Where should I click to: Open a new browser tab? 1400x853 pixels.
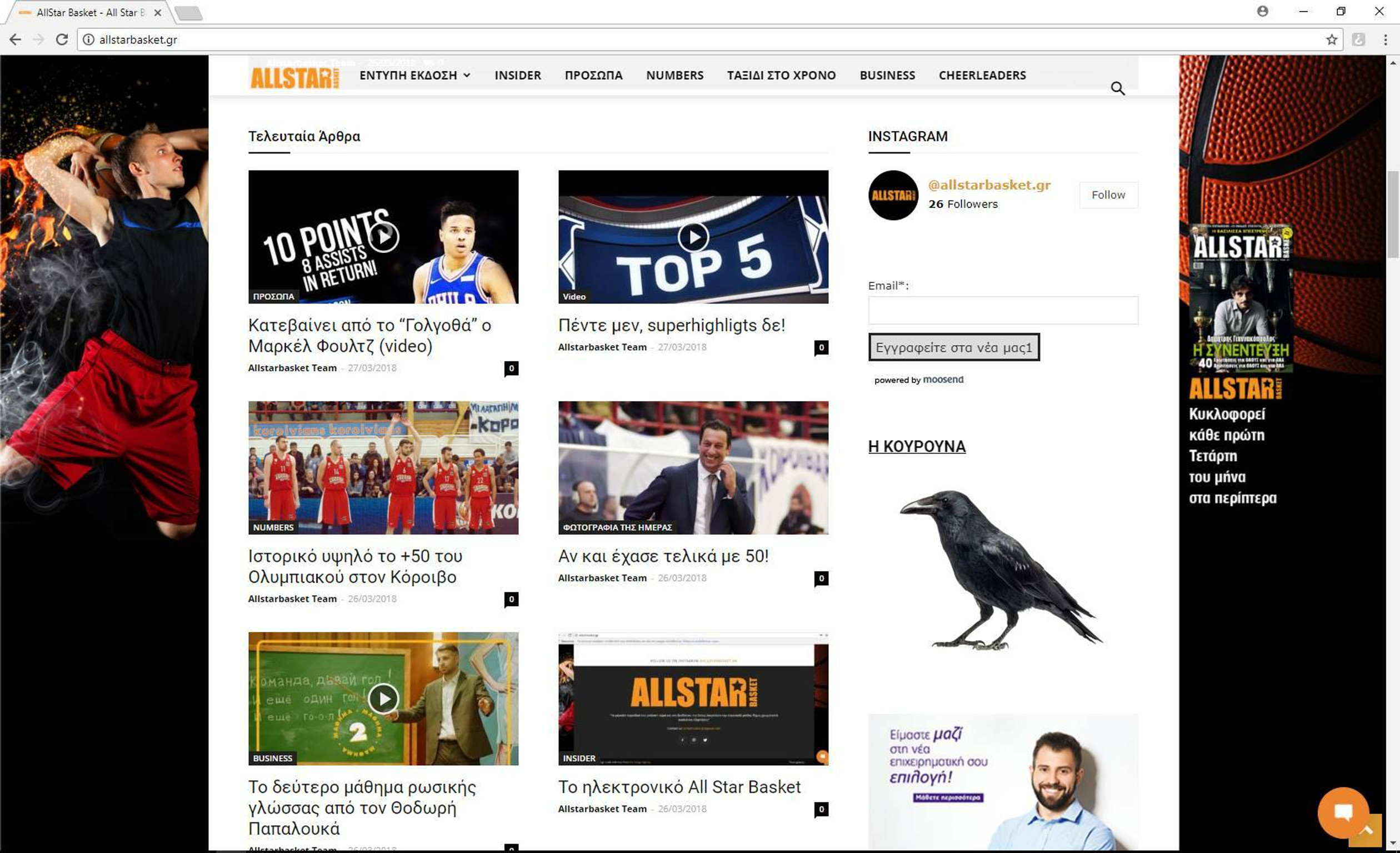[189, 13]
